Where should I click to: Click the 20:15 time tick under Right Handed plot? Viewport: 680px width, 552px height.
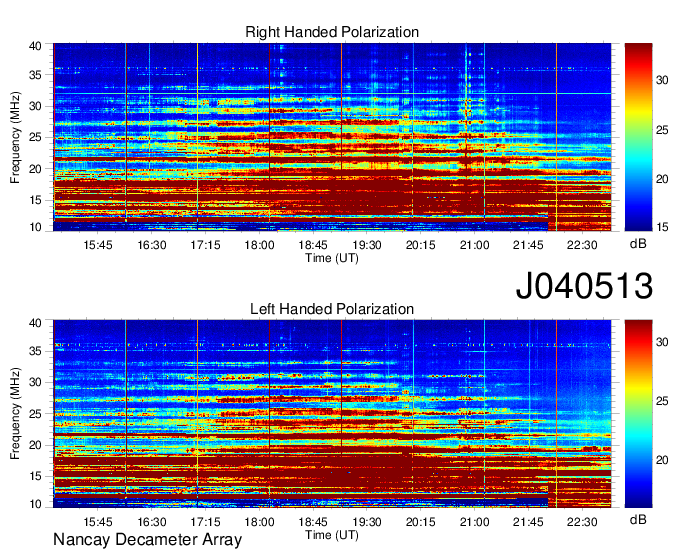[x=421, y=245]
